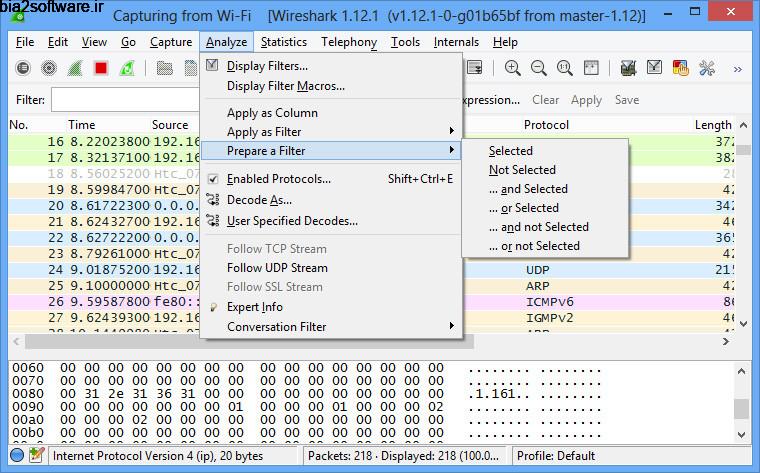
Task: Click the open capture file folder icon
Action: [165, 68]
